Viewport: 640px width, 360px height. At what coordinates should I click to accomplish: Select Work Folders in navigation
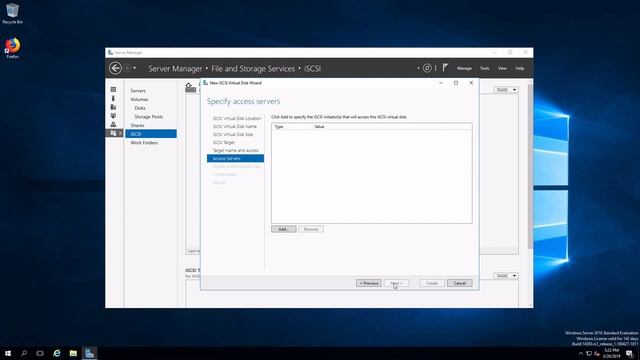point(144,143)
